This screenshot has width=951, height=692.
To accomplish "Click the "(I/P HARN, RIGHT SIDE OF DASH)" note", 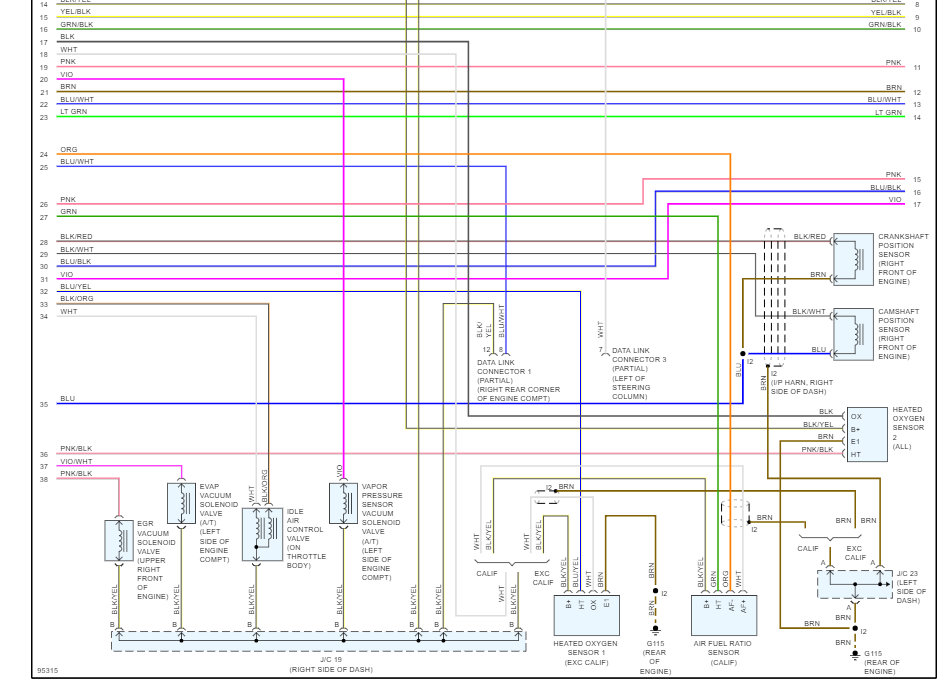I will [802, 387].
